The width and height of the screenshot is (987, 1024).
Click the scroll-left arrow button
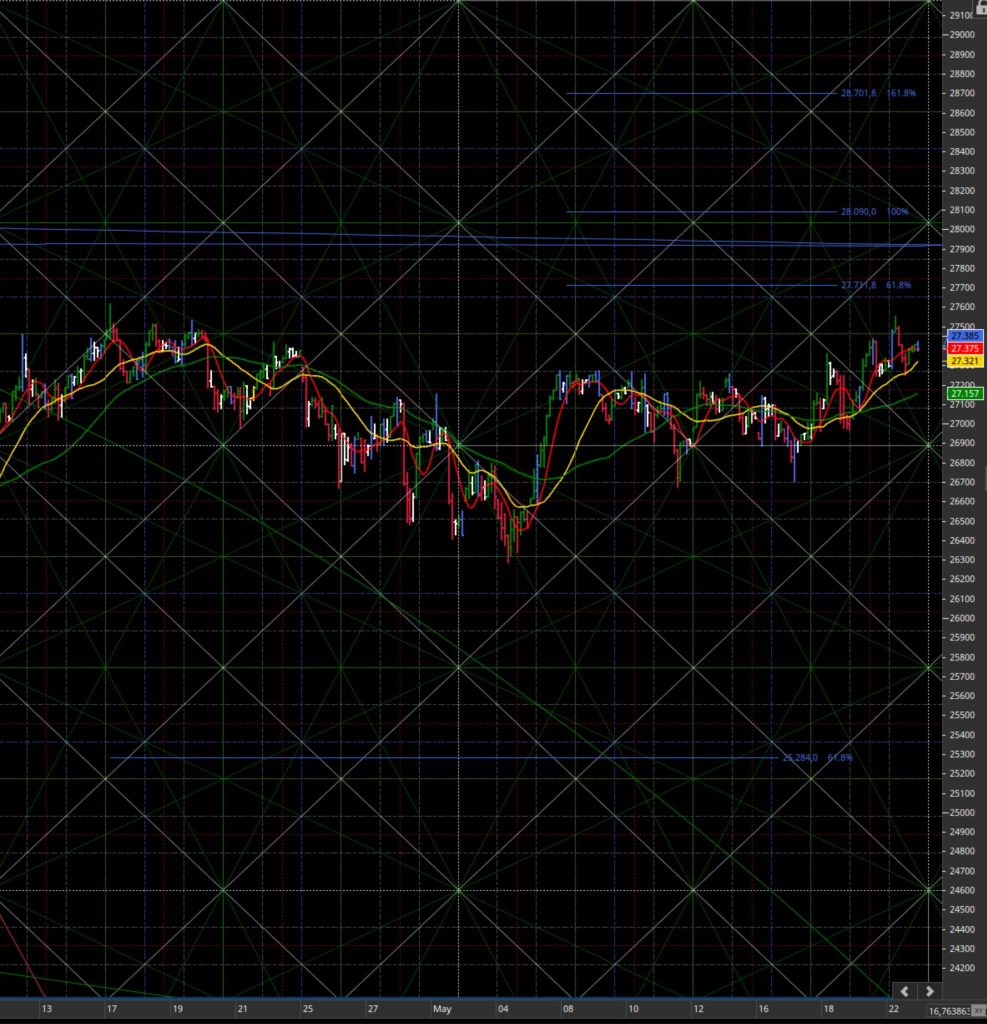pos(905,991)
